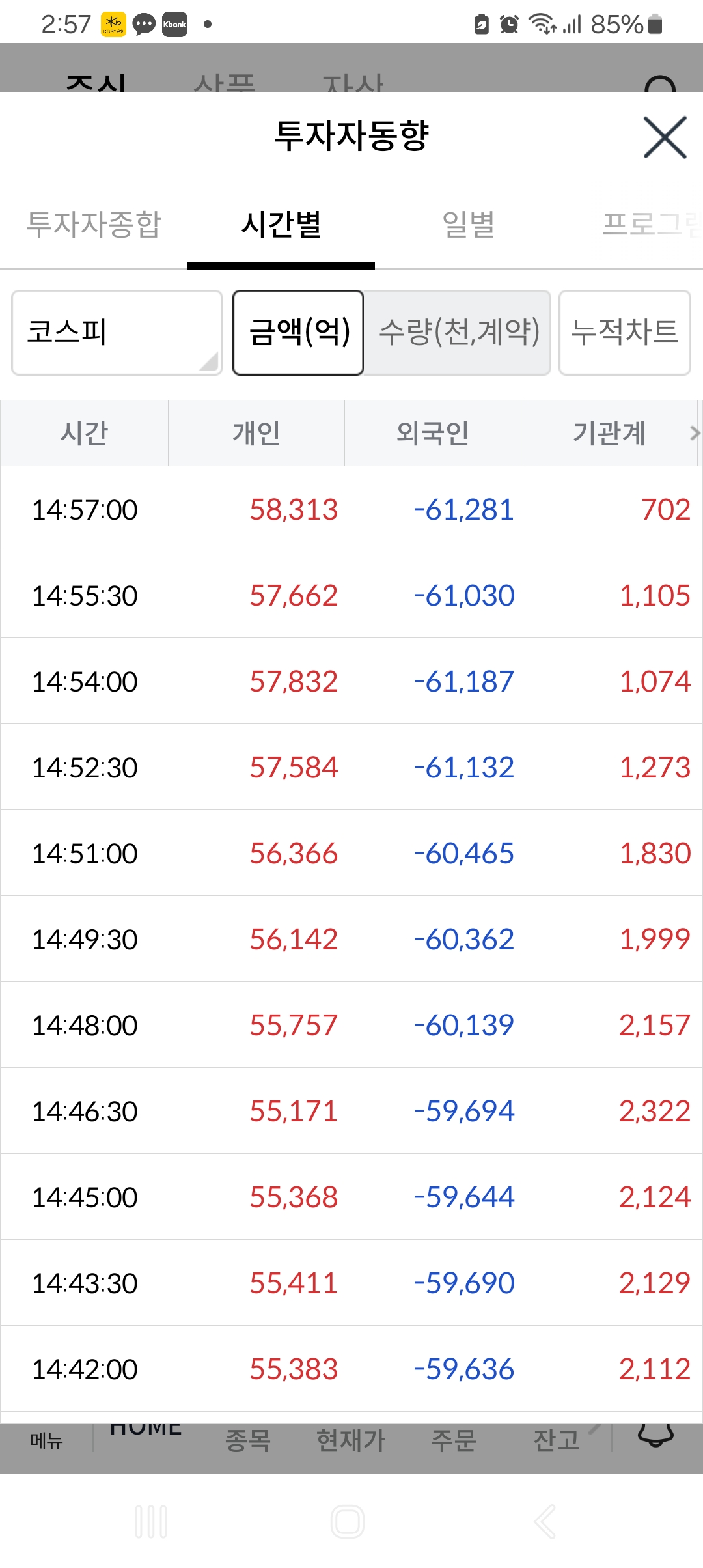
Task: Open Android recent apps icon
Action: point(151,1522)
